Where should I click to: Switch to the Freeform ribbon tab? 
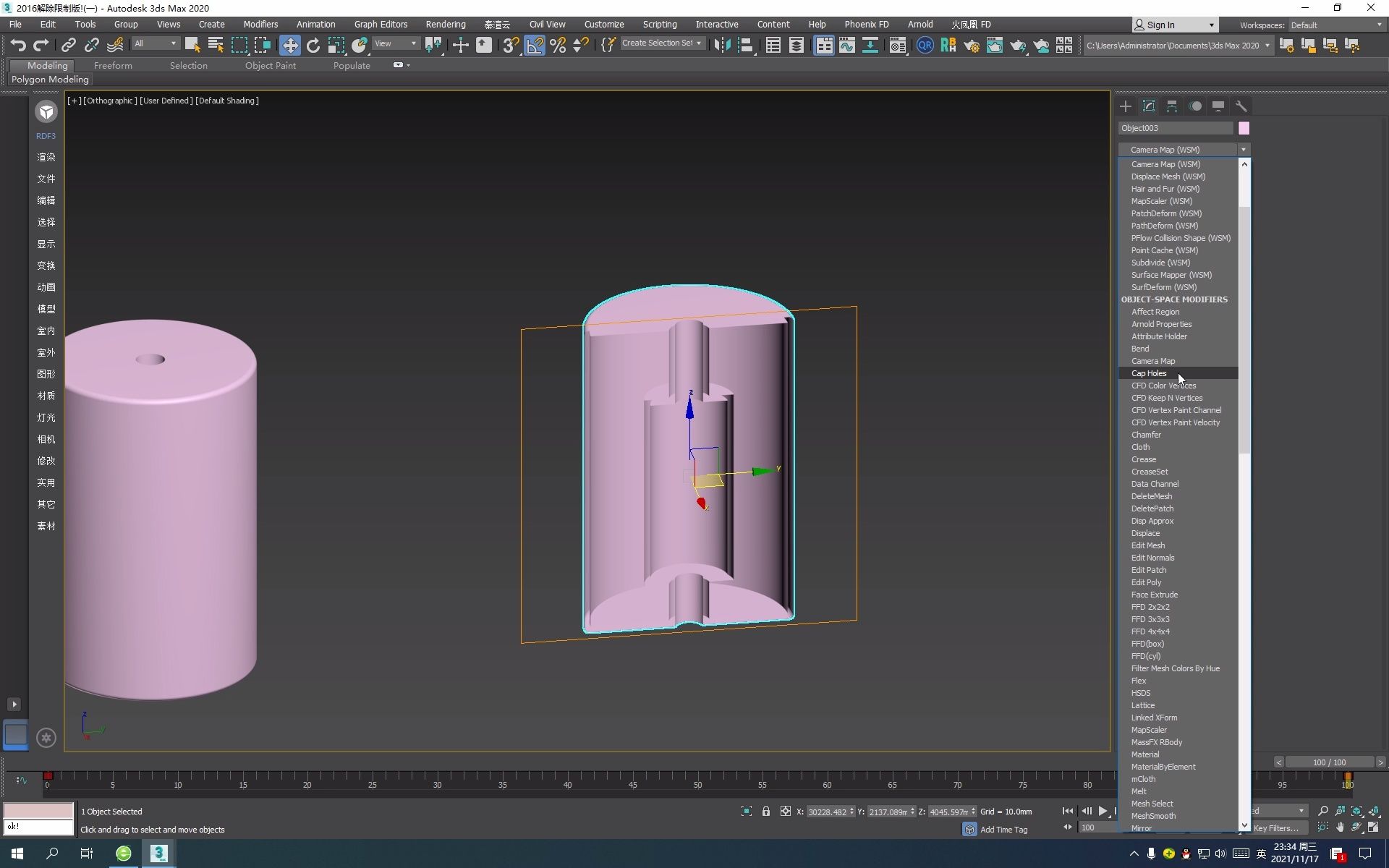coord(113,65)
